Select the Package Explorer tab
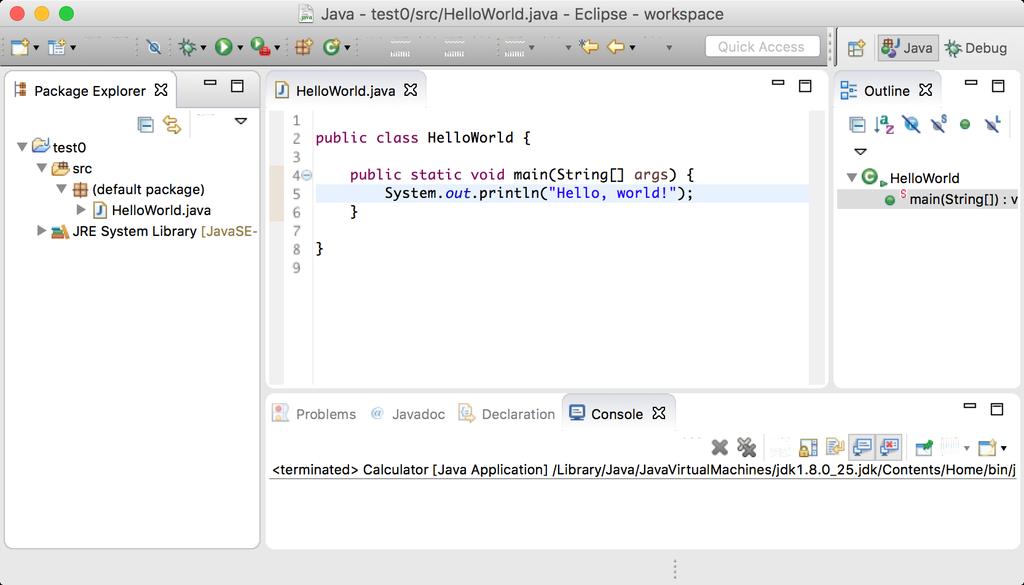 (x=89, y=91)
